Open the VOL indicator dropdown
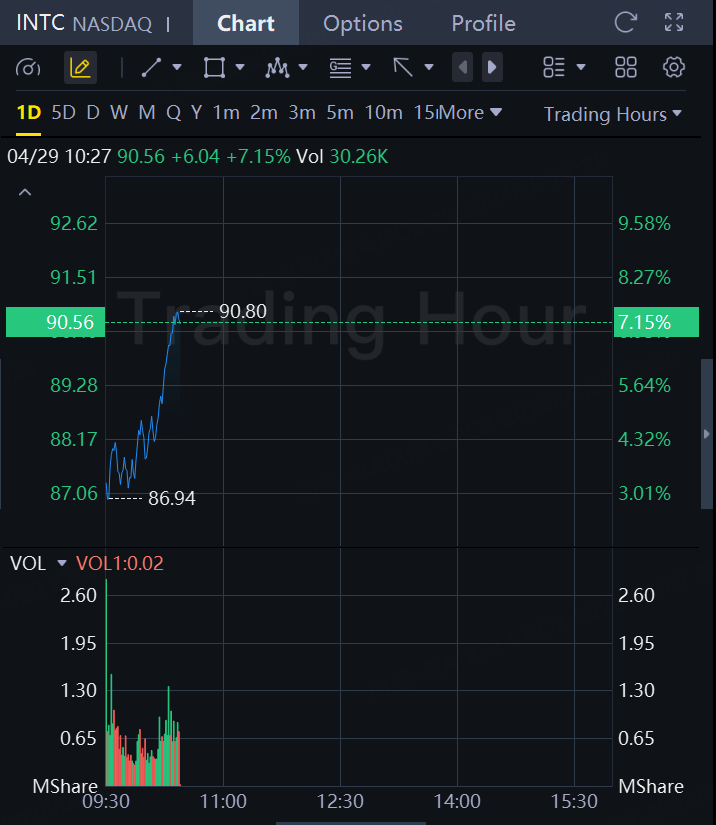Screen dimensions: 716x825 62,564
